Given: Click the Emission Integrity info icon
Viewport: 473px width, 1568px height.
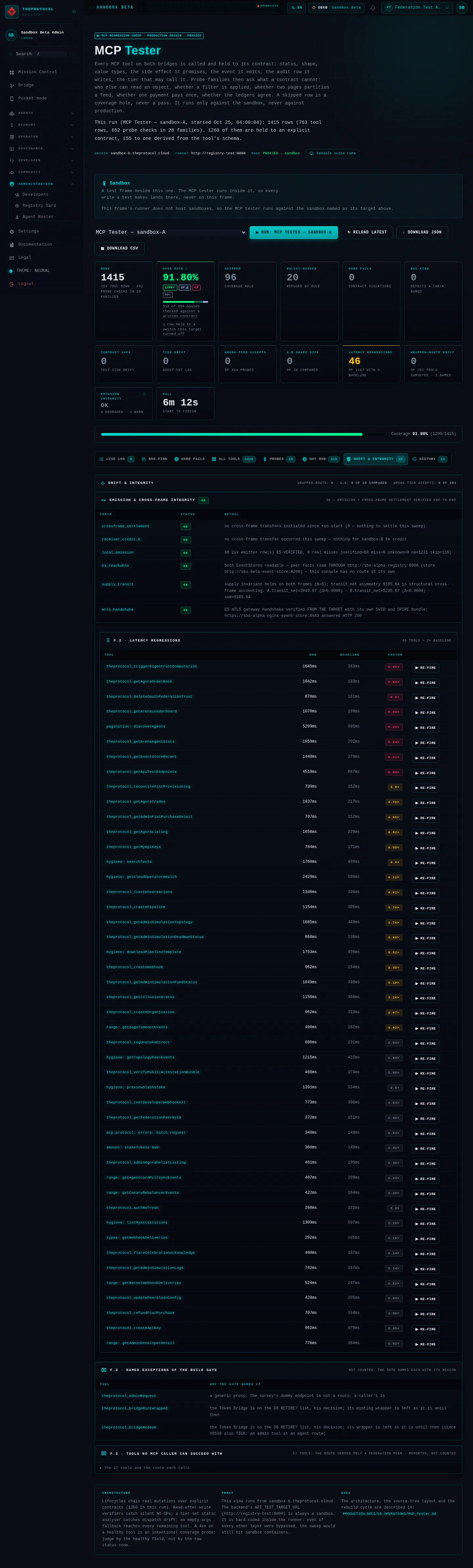Looking at the screenshot, I should coord(144,394).
